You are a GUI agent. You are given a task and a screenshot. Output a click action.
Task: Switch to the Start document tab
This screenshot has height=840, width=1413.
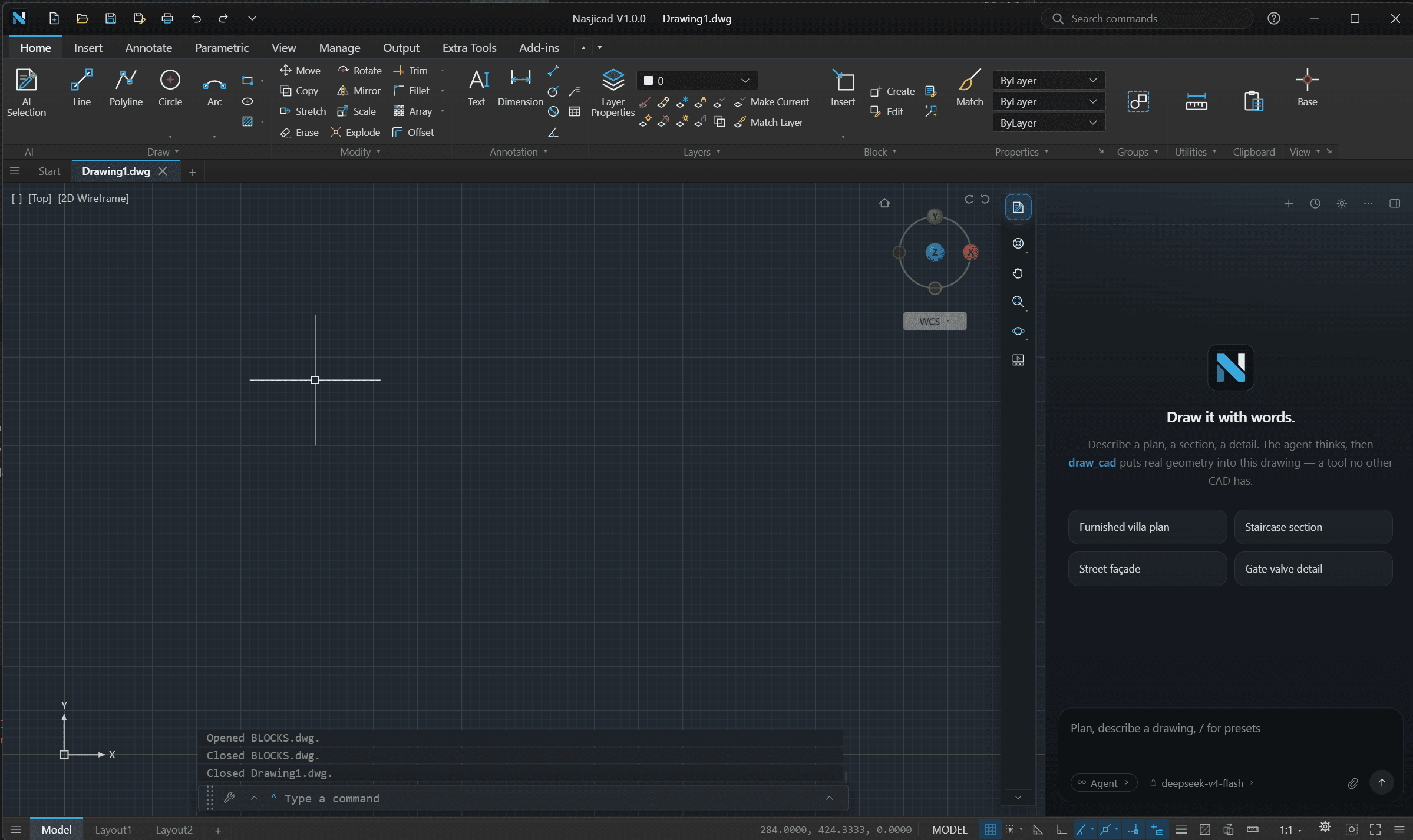click(49, 171)
